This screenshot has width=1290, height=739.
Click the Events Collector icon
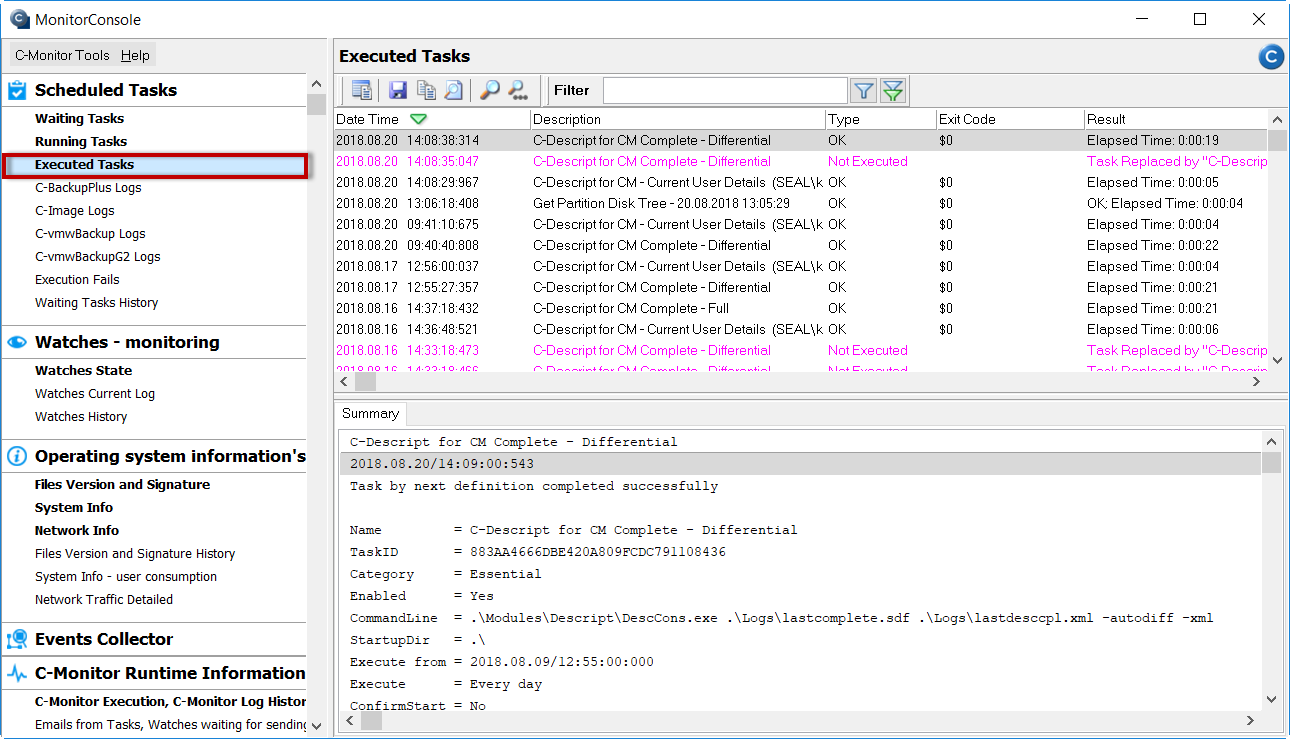(17, 639)
